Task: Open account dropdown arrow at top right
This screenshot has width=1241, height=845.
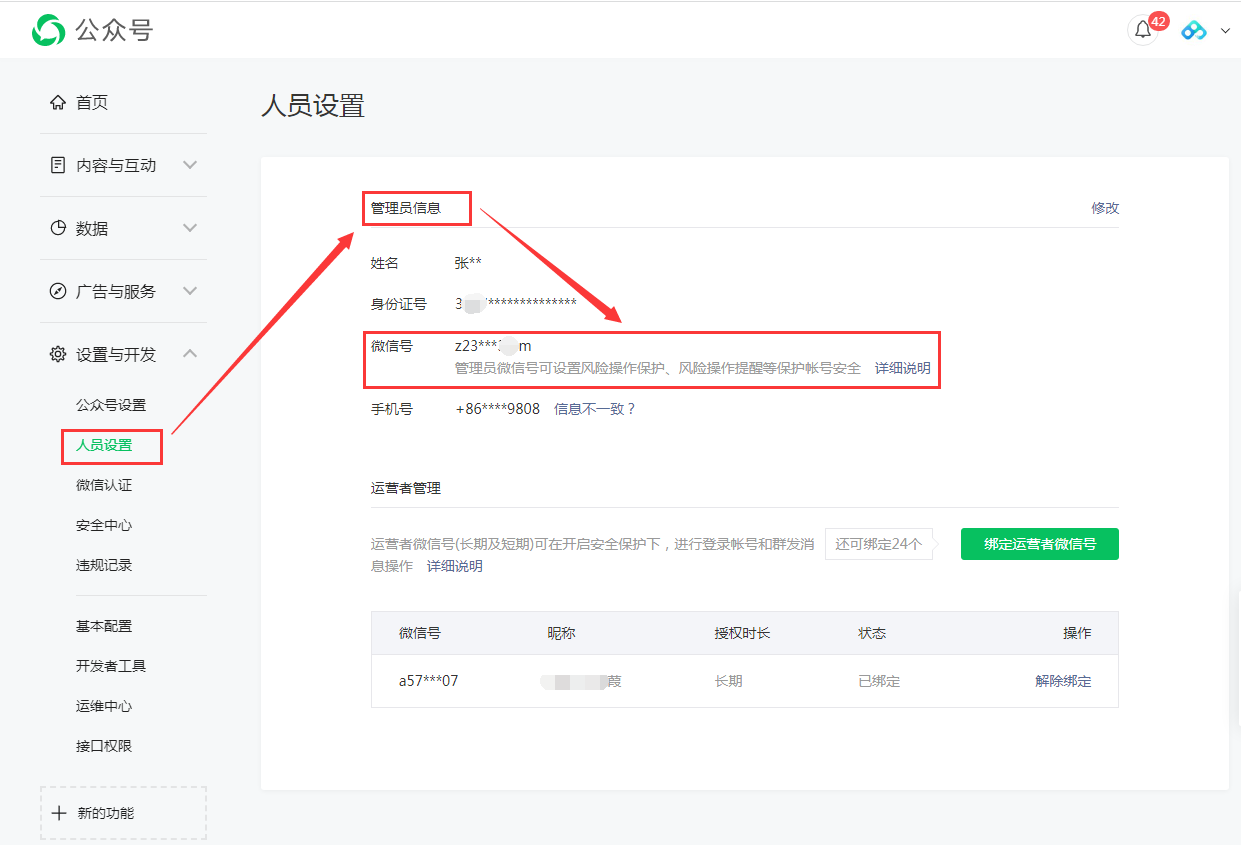Action: 1225,31
